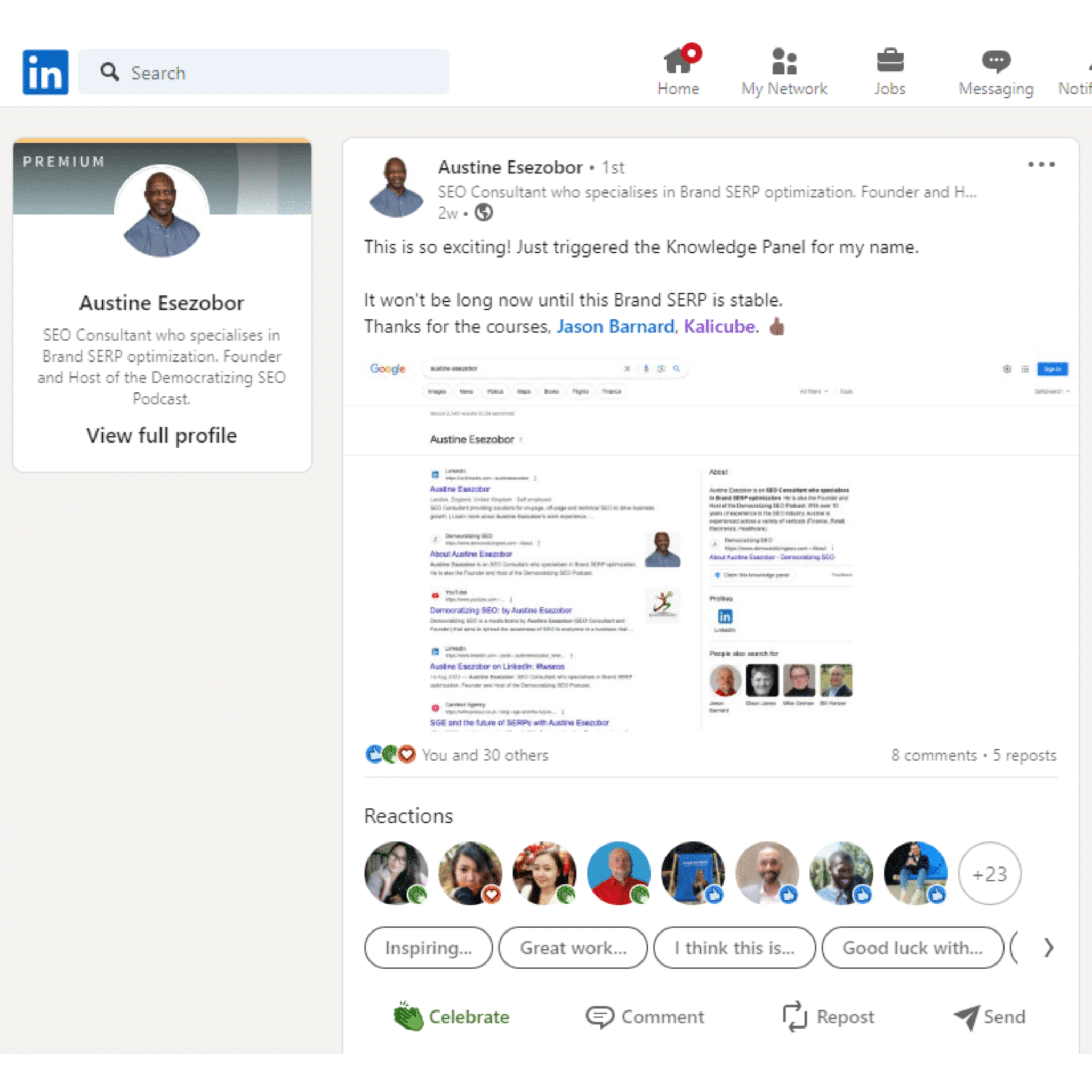Choose the Good luck with... reply
This screenshot has height=1092, width=1092.
pos(912,948)
